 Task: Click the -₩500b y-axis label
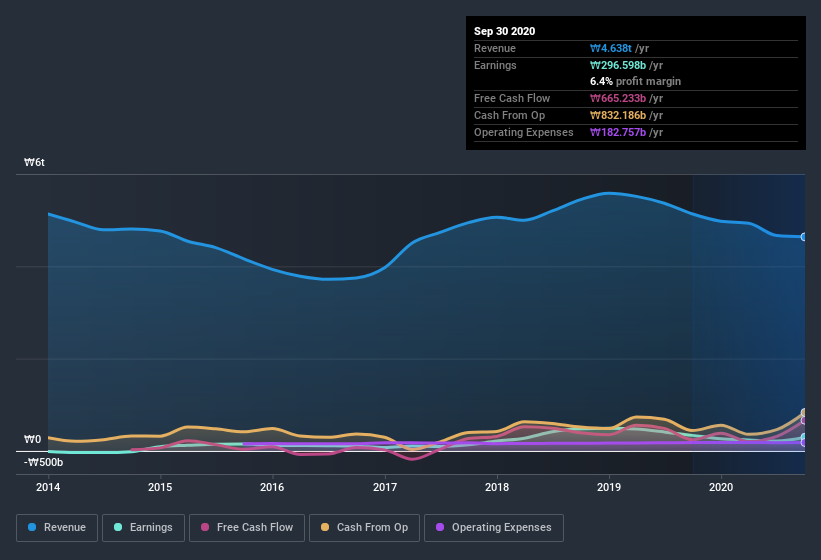coord(43,462)
